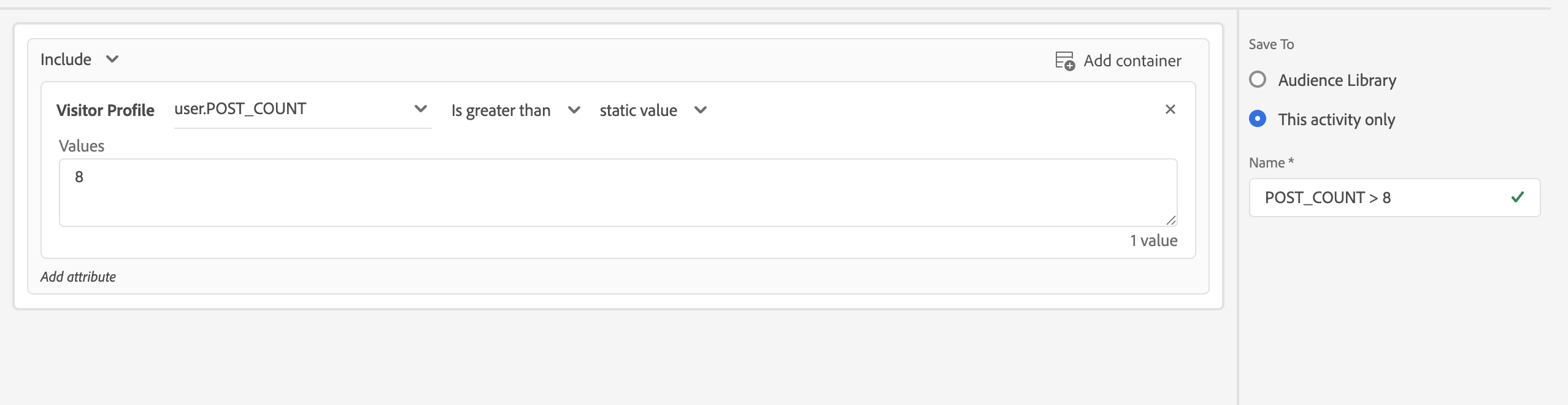Click inside the Values text area

[x=618, y=193]
